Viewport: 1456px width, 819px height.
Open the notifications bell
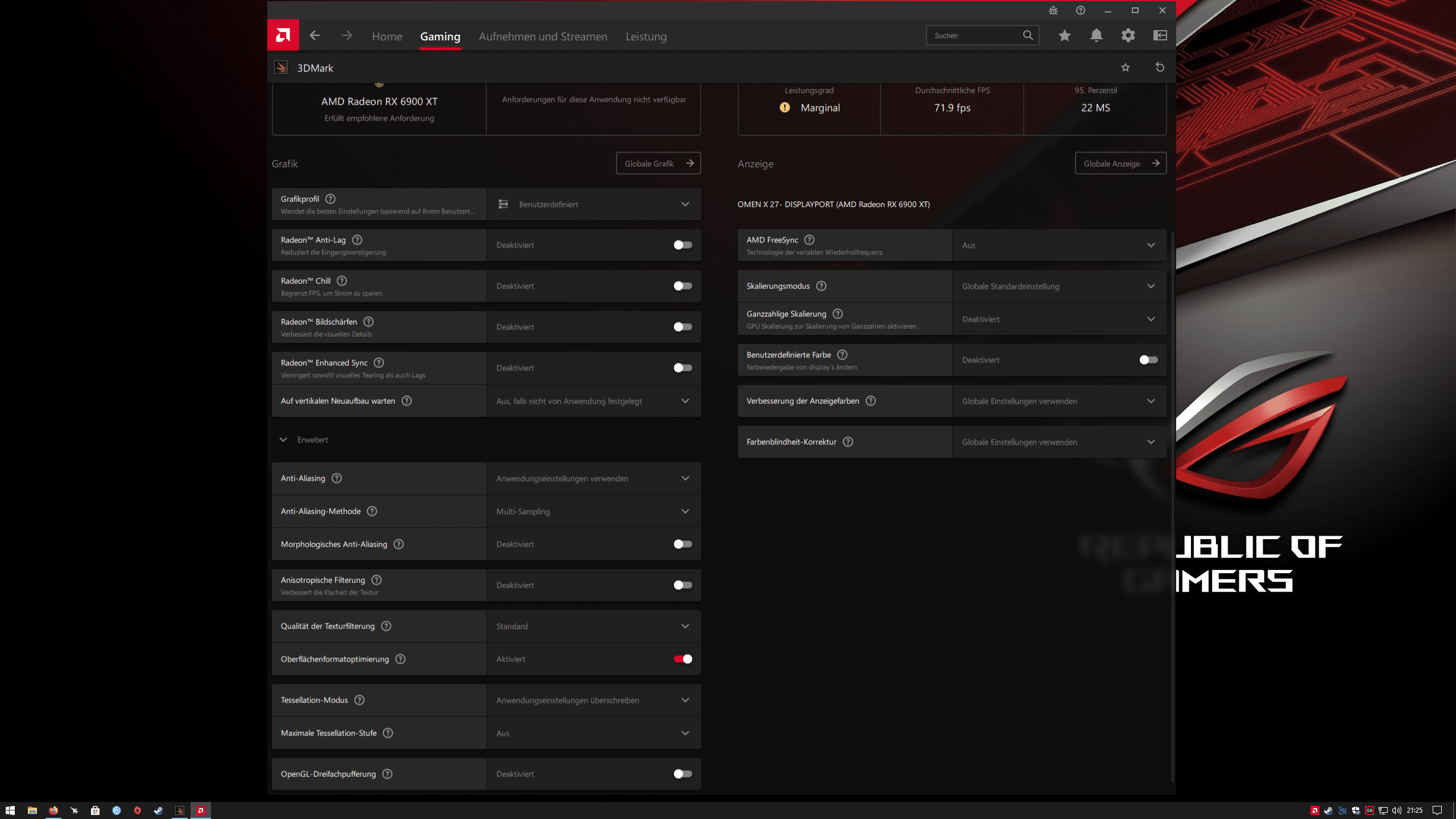(1097, 36)
